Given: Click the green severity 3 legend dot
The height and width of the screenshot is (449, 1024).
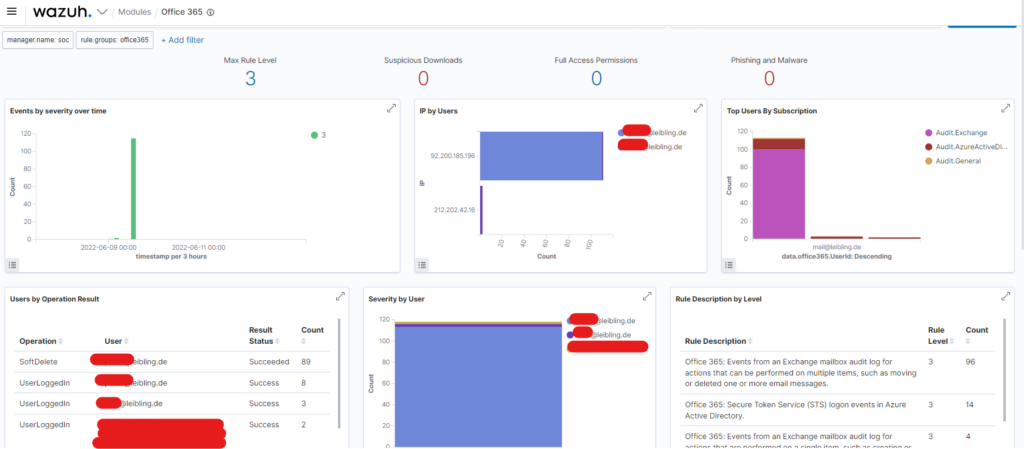Looking at the screenshot, I should click(x=314, y=135).
